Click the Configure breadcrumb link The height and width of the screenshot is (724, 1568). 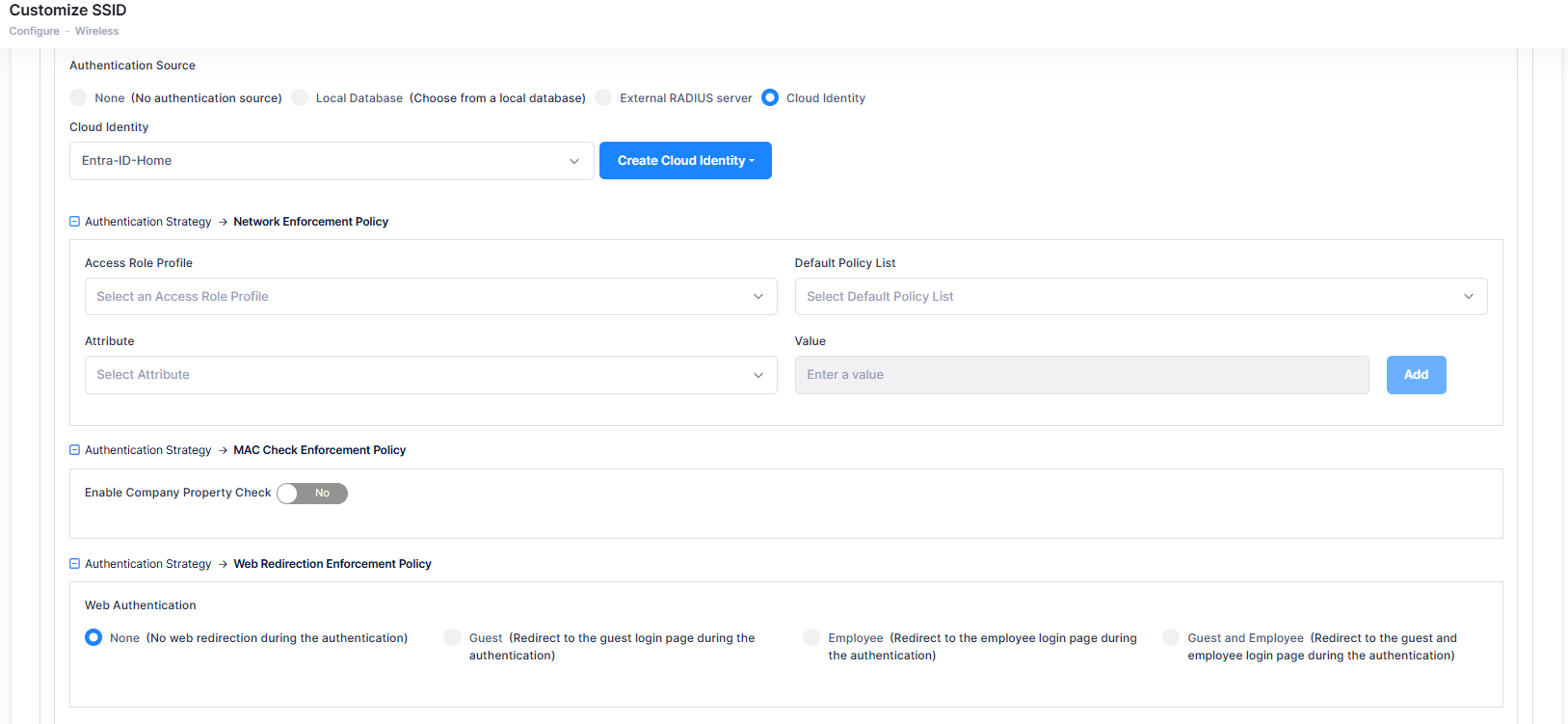[35, 31]
